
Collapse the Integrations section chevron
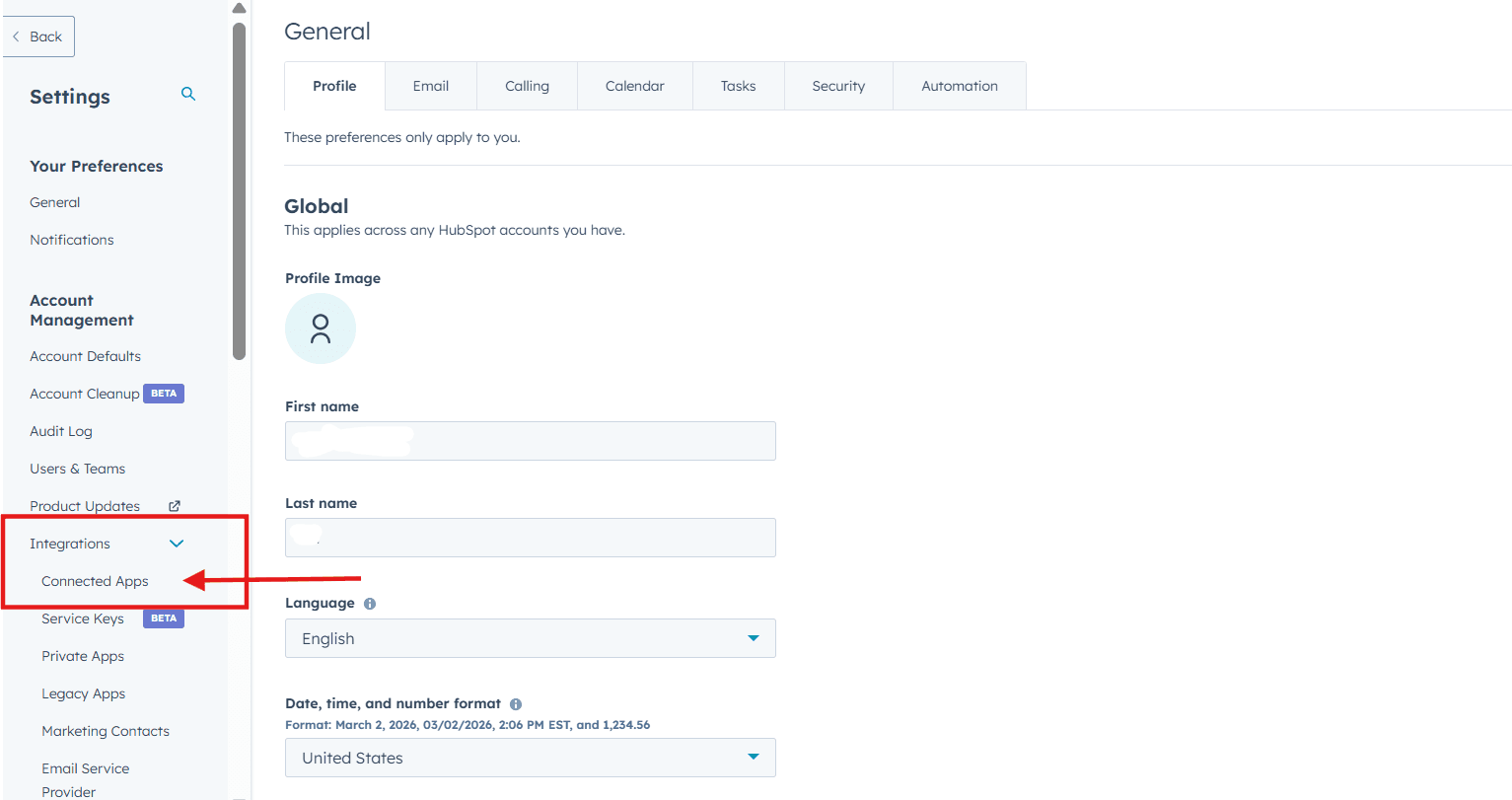click(x=177, y=544)
